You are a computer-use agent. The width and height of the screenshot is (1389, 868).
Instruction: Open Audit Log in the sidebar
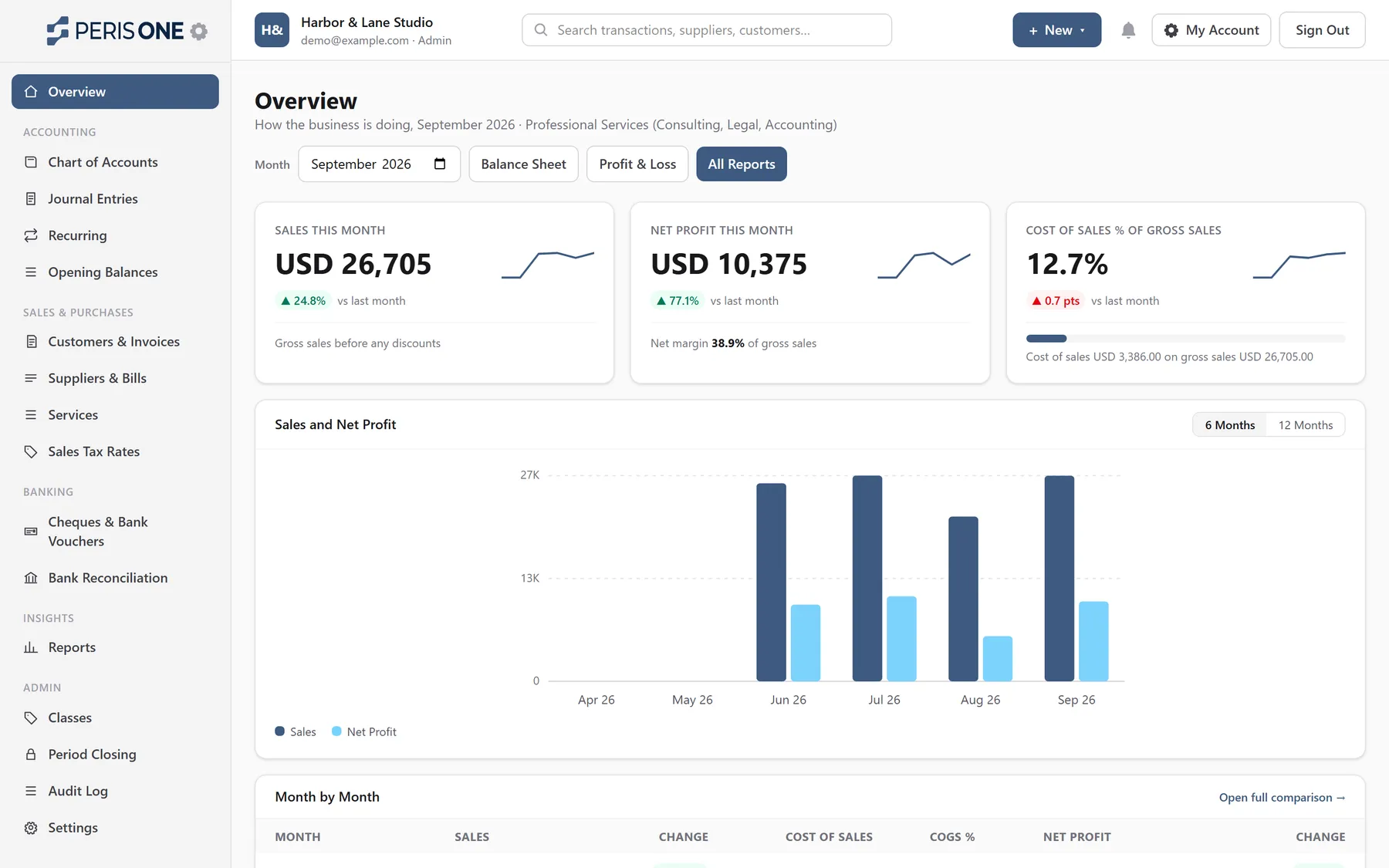coord(115,791)
